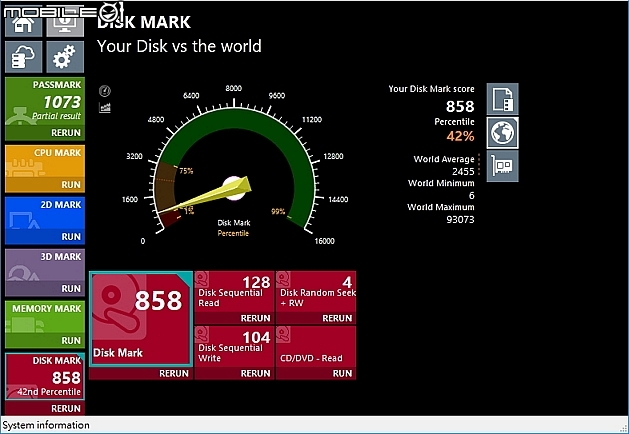Open the CPU Mark tile
This screenshot has height=434, width=629.
pos(45,161)
